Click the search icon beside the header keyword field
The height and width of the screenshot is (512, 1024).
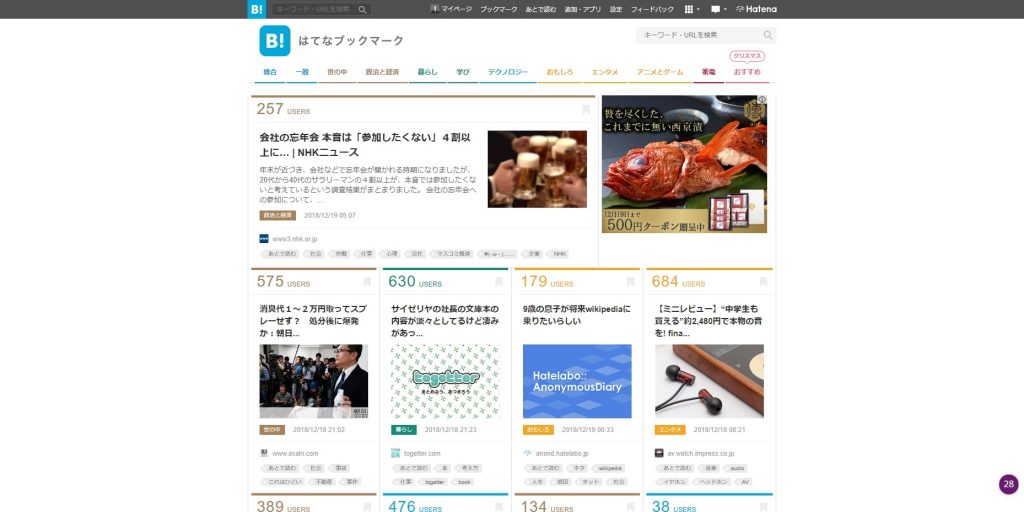[768, 35]
